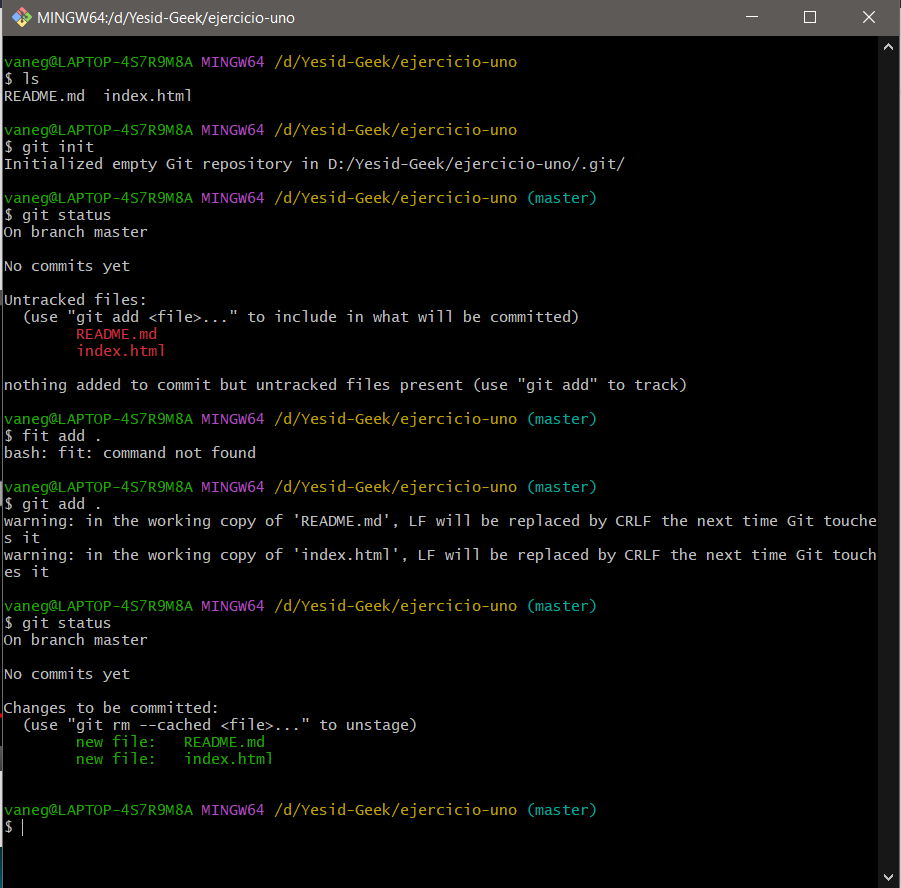
Task: Select the README.md untracked file entry
Action: point(116,333)
